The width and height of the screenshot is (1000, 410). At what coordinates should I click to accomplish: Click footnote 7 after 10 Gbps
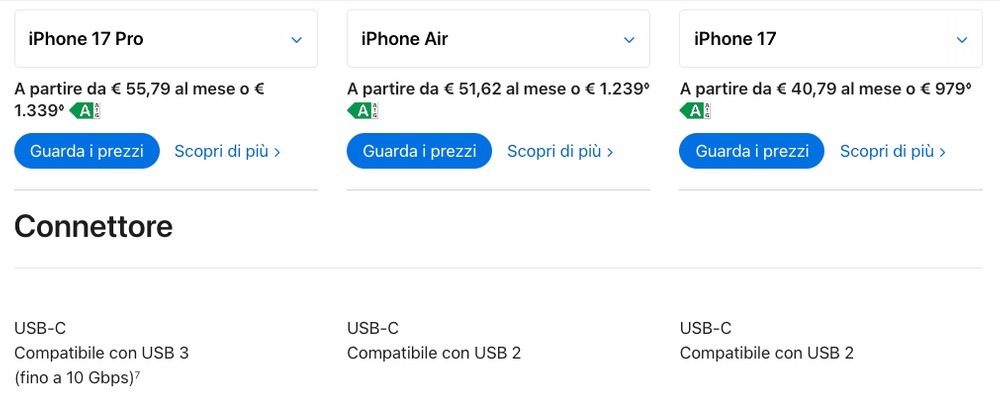(137, 374)
